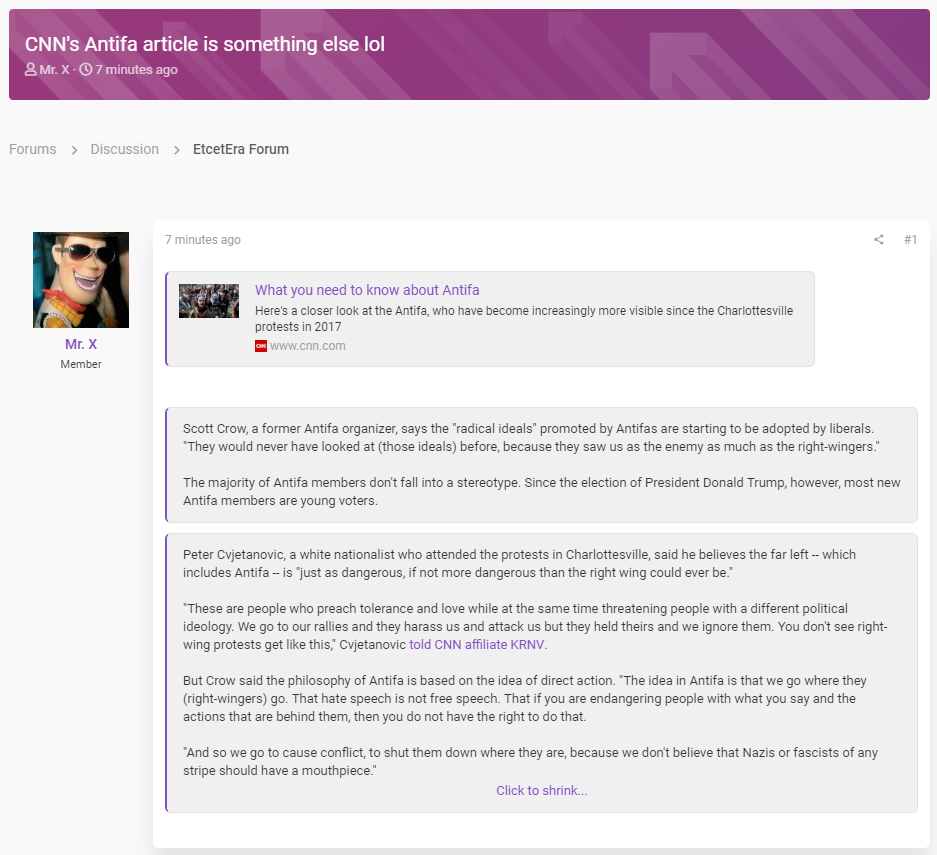
Task: Open EtcetEra Forum breadcrumb
Action: 241,149
